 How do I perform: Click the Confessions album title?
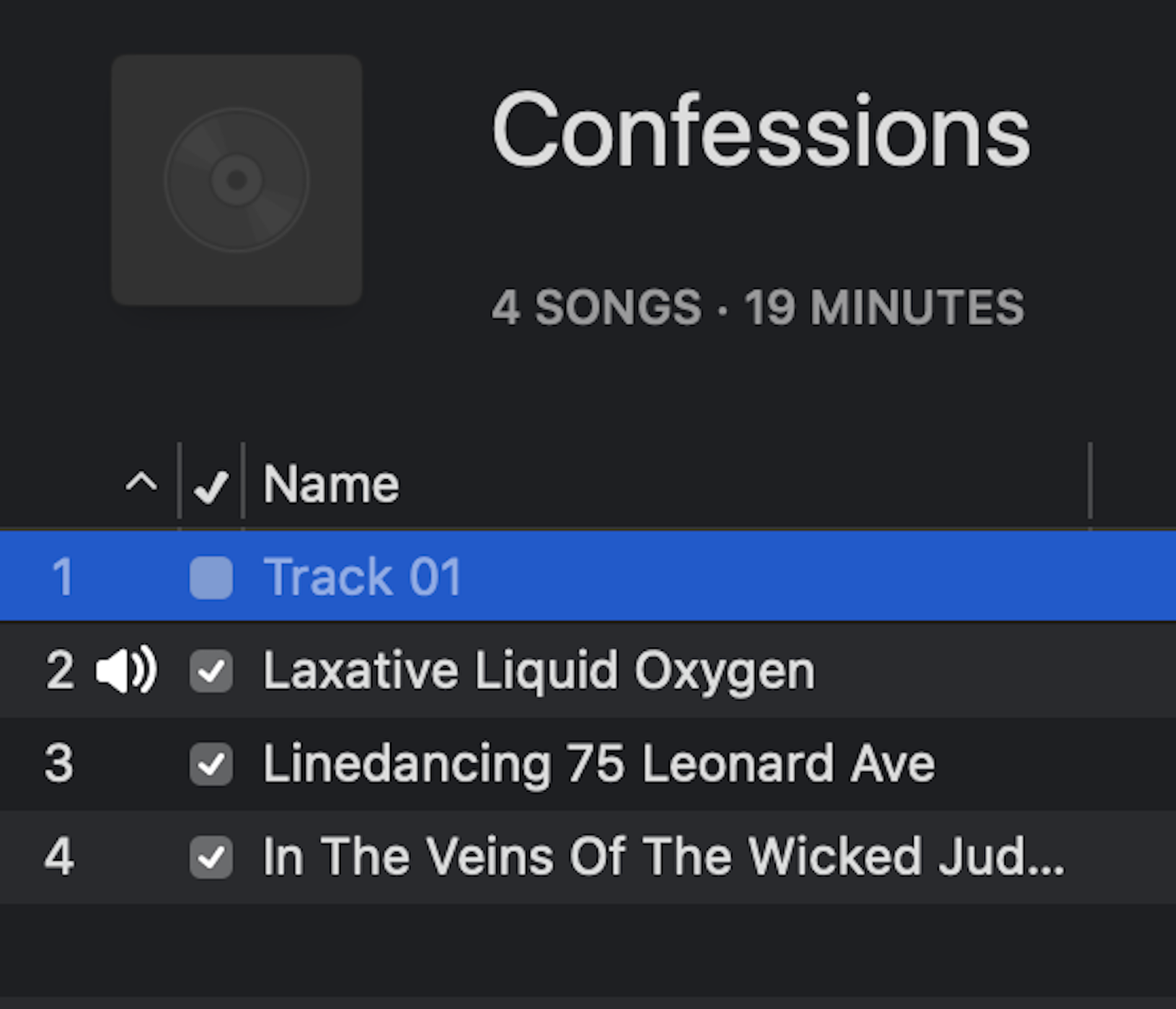[x=761, y=132]
